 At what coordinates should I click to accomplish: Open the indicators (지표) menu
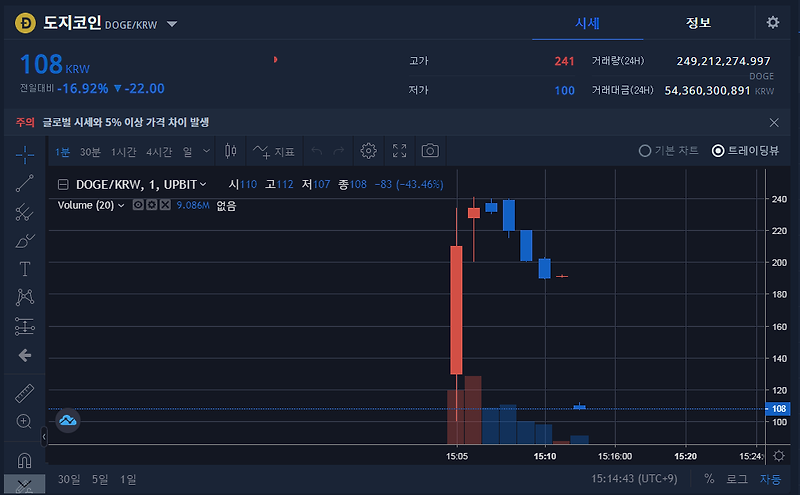coord(274,151)
